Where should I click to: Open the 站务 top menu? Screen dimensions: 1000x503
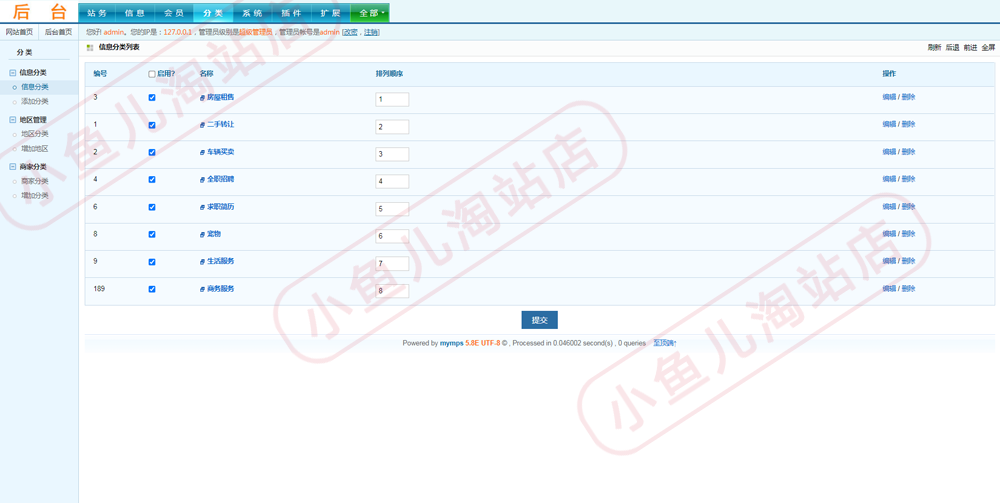tap(97, 13)
